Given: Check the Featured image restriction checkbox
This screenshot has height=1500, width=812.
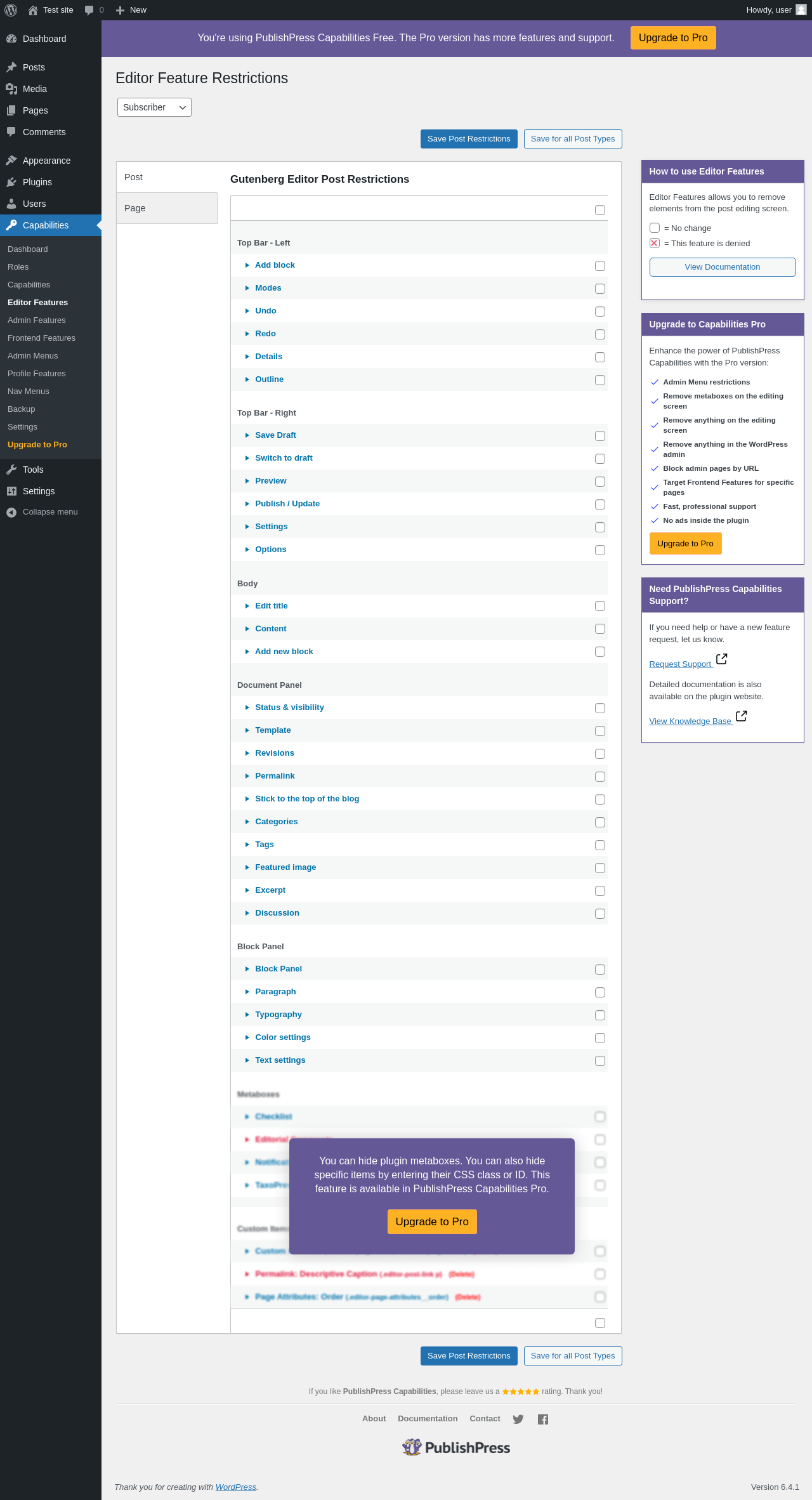Looking at the screenshot, I should (x=600, y=868).
